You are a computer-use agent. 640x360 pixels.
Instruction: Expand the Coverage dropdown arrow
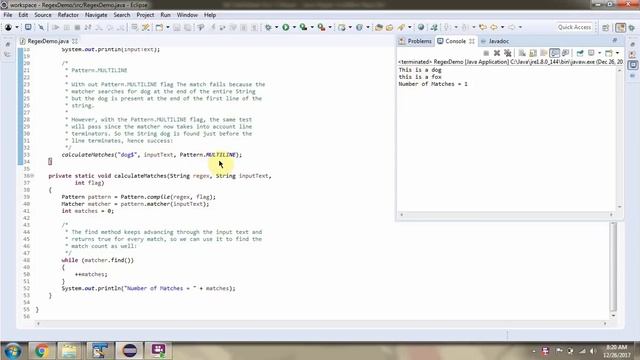pyautogui.click(x=312, y=27)
